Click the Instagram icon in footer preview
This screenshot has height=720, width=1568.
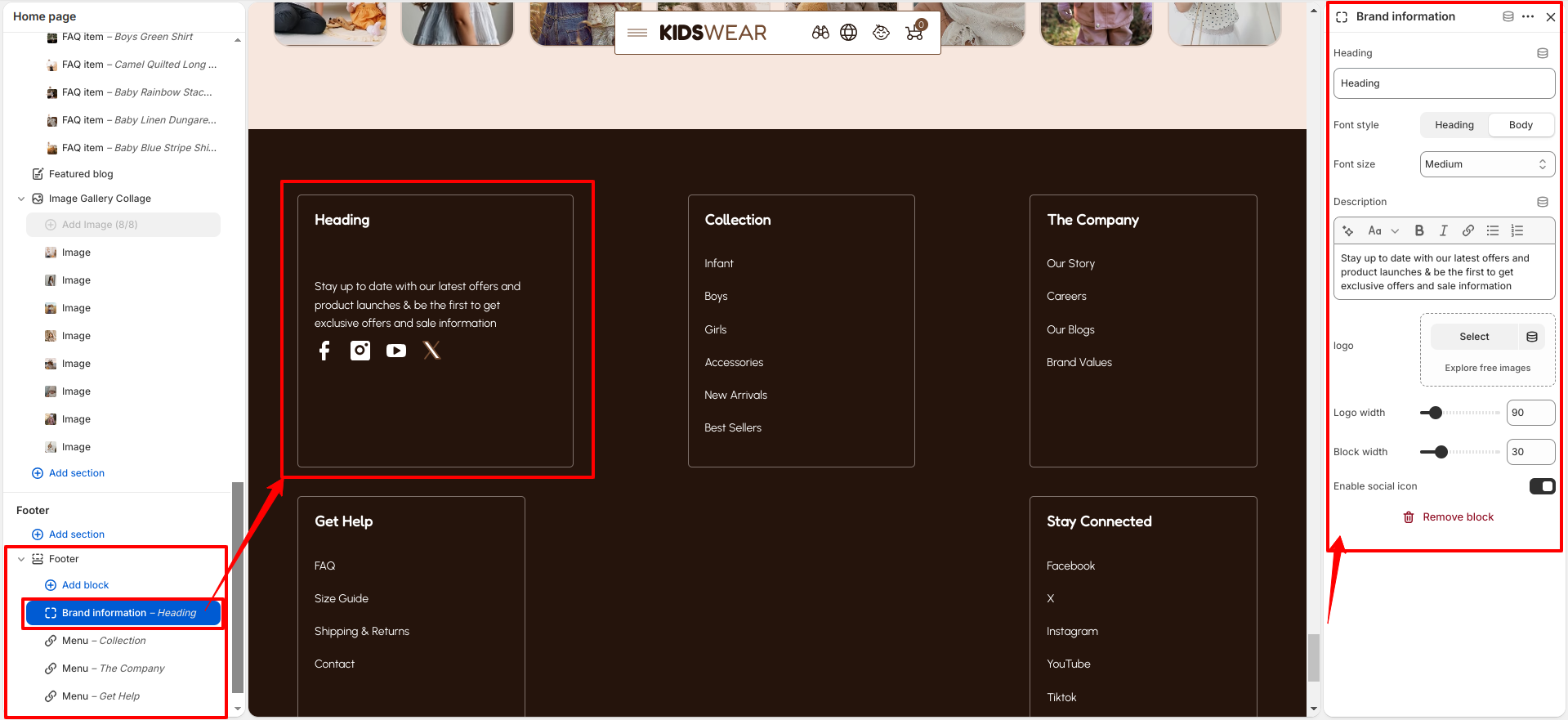pos(360,351)
